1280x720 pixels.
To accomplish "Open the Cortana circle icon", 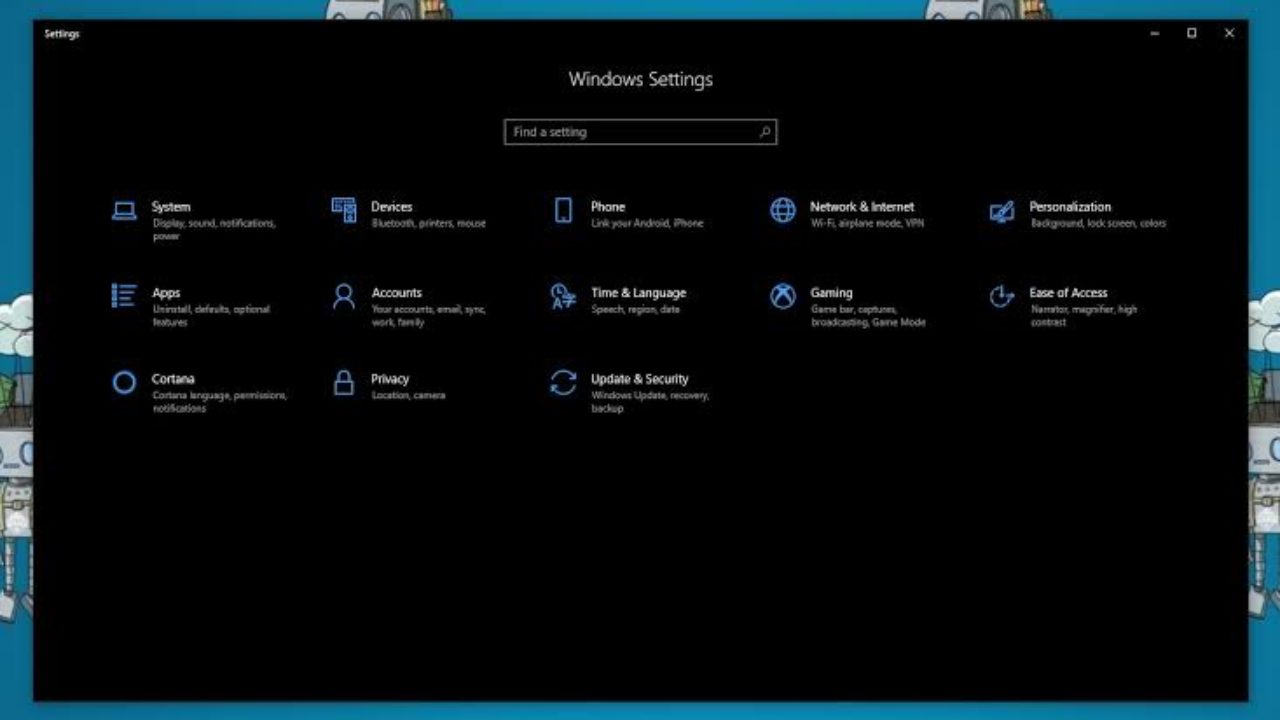I will [x=124, y=382].
